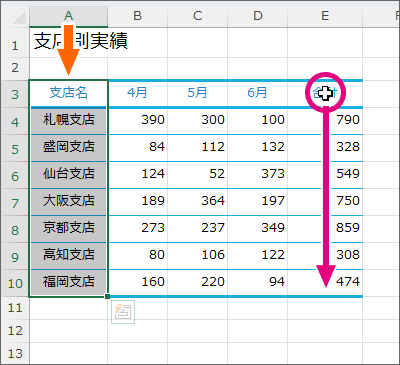Select row 11 header
400x365 pixels.
(x=15, y=308)
